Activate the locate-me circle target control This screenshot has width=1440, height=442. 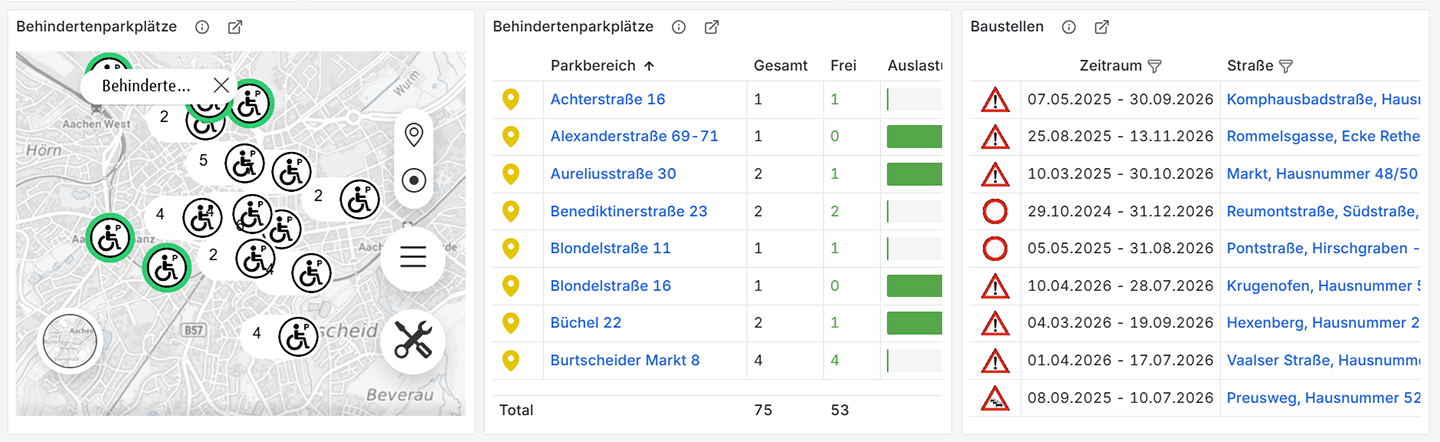[413, 181]
